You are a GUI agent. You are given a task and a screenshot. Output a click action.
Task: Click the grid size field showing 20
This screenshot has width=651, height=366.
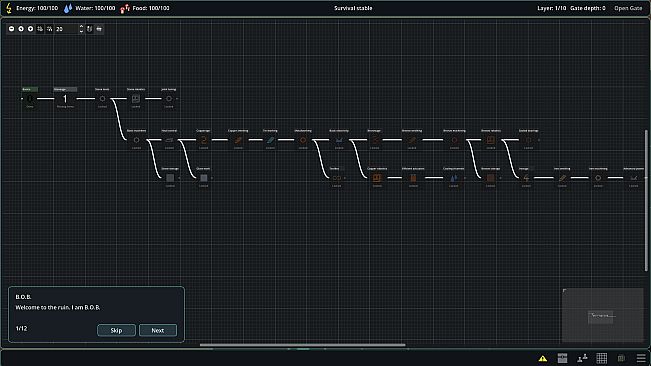pyautogui.click(x=66, y=29)
